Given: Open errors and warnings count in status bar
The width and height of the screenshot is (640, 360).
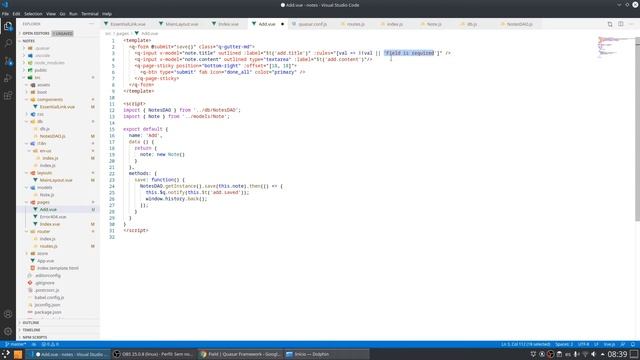Looking at the screenshot, I should tap(50, 344).
